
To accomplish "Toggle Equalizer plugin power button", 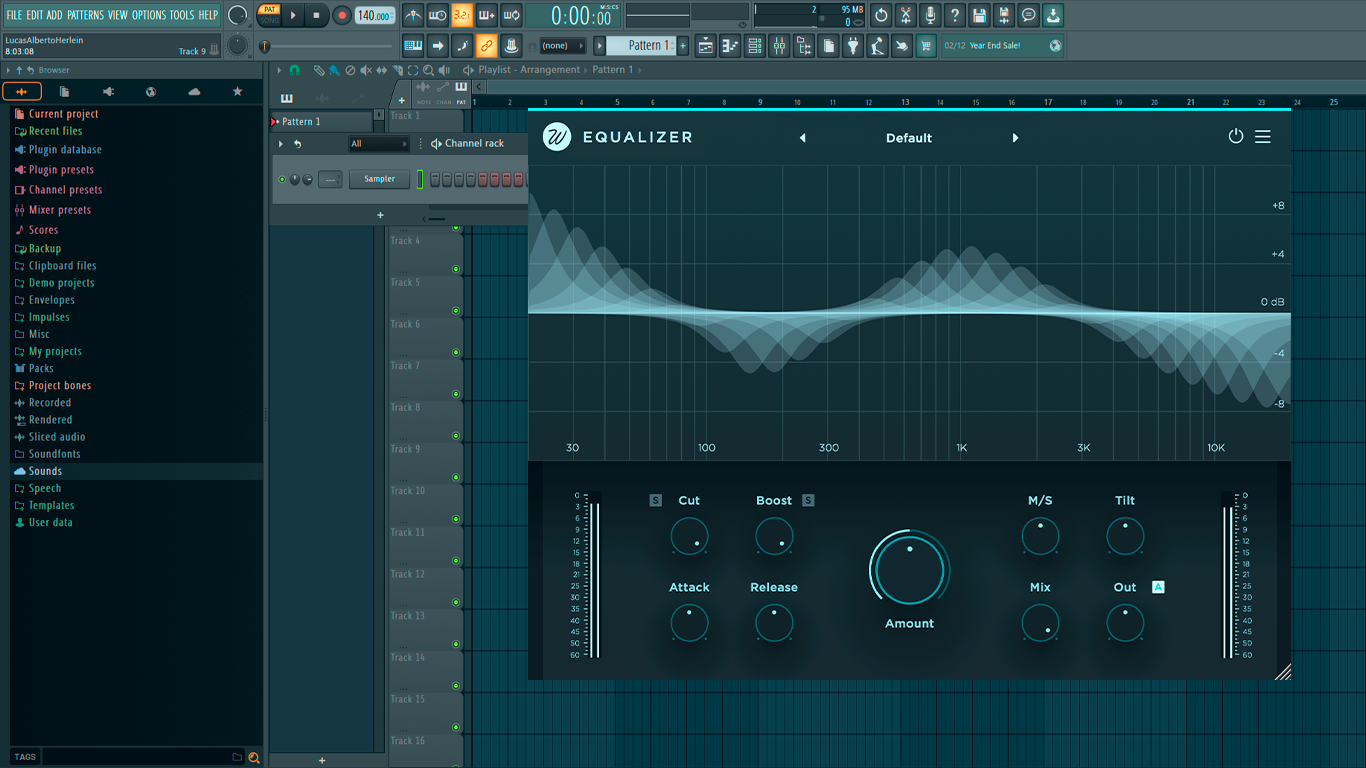I will point(1236,136).
